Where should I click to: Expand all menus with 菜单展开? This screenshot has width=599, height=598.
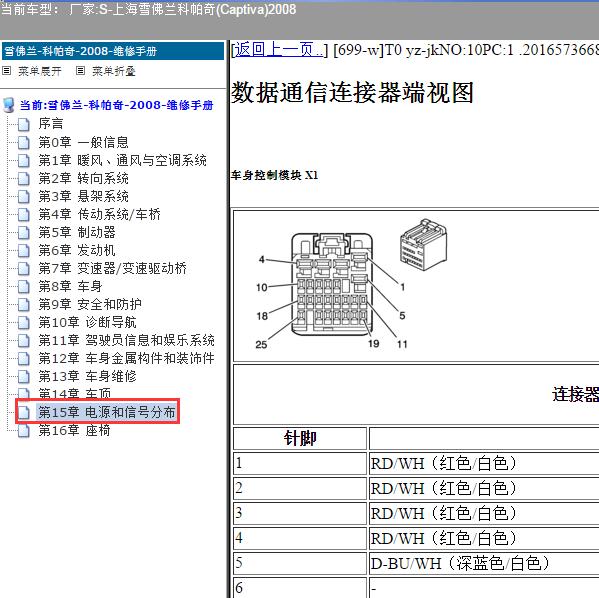tap(40, 71)
